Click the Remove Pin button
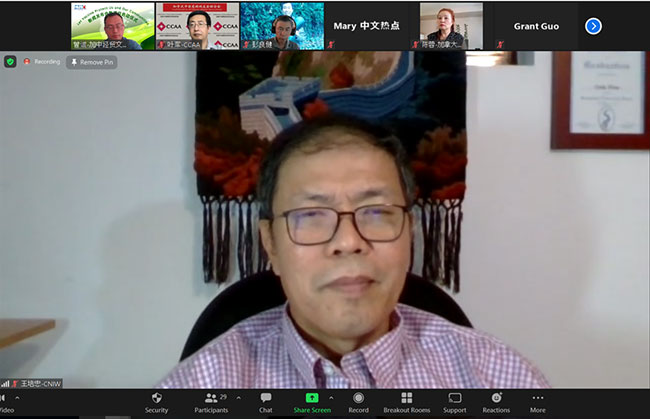The width and height of the screenshot is (650, 419). 92,62
